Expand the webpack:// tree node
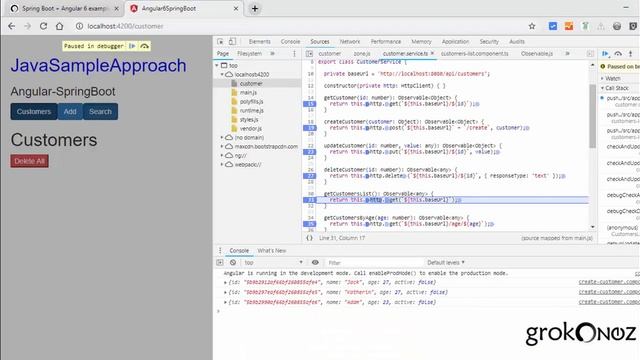Image resolution: width=640 pixels, height=360 pixels. click(x=222, y=164)
